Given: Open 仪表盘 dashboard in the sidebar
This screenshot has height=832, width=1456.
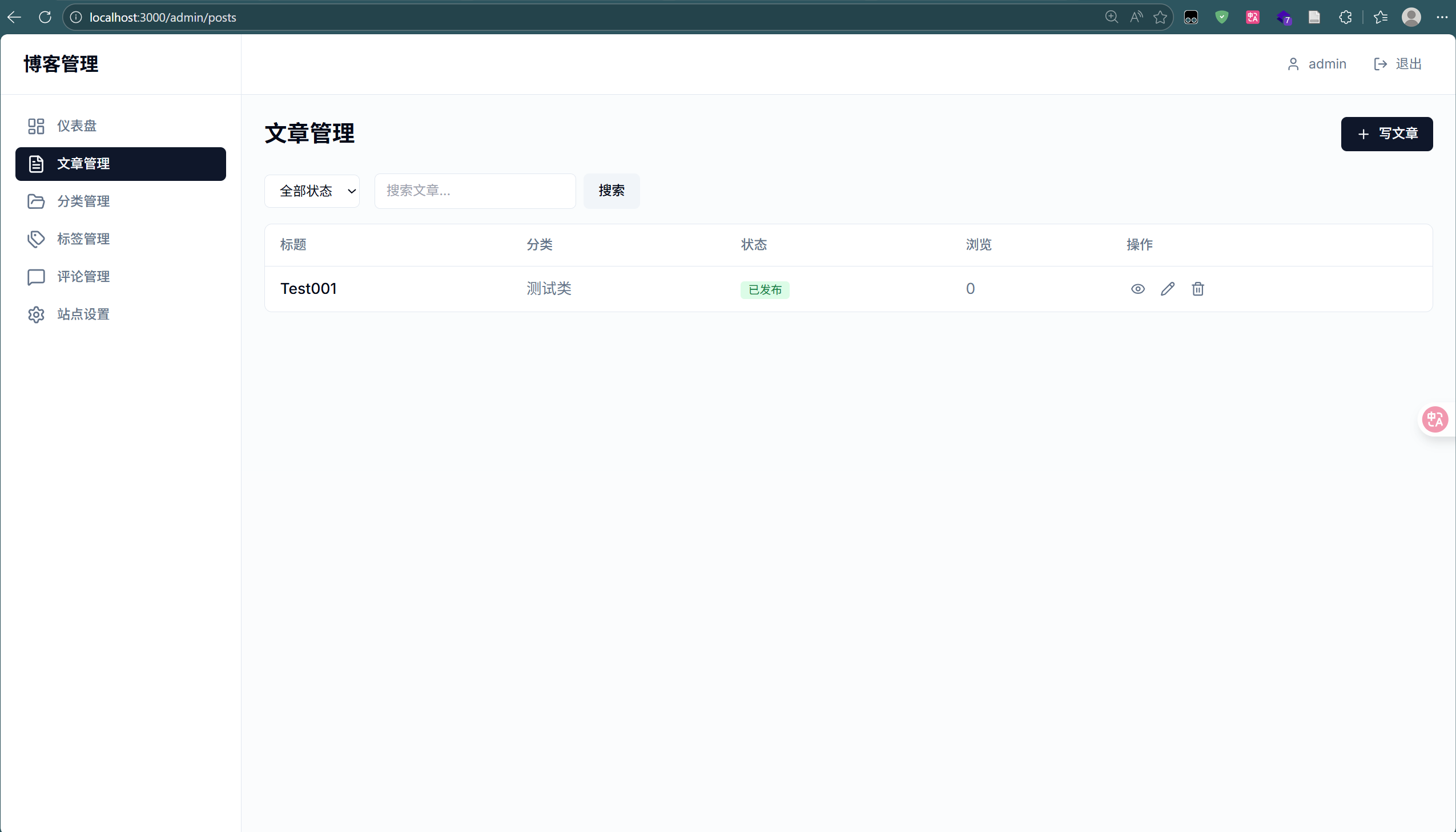Looking at the screenshot, I should click(x=77, y=126).
